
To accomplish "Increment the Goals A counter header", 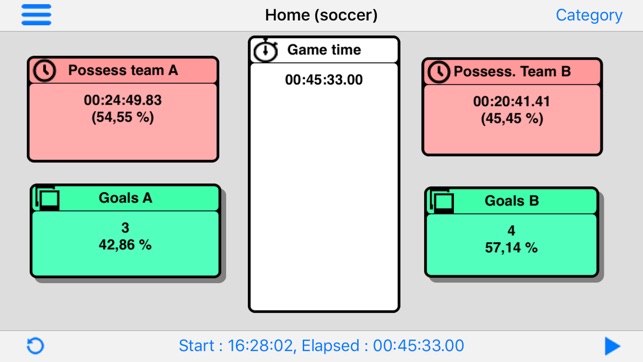I will (125, 198).
